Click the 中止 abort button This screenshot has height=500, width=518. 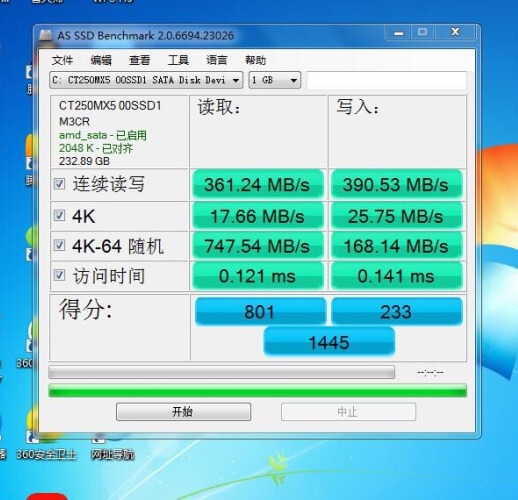(348, 412)
